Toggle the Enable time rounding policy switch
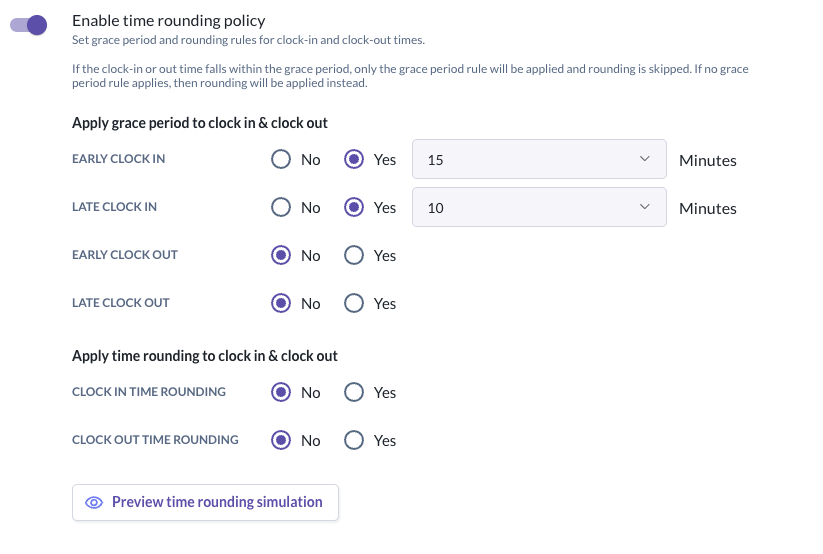823x554 pixels. point(29,25)
